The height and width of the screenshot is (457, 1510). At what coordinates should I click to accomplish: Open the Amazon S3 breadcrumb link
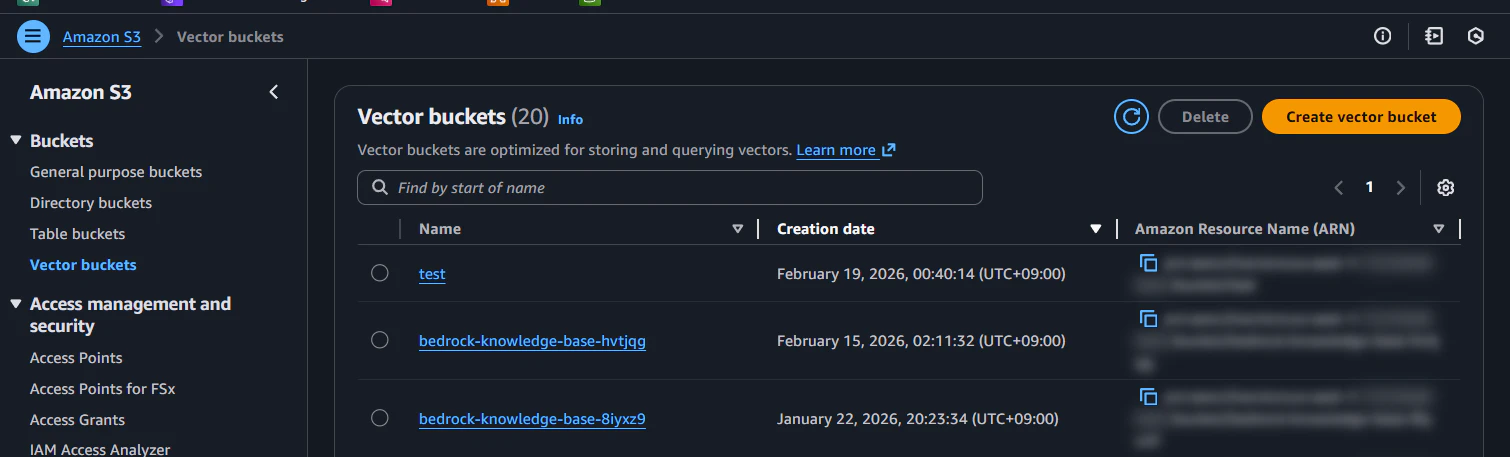click(x=102, y=37)
